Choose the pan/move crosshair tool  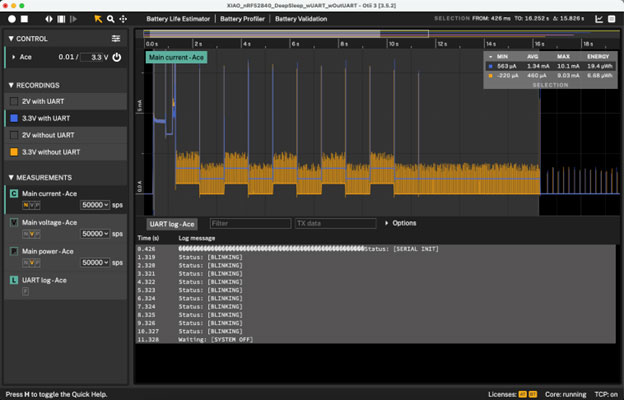(123, 18)
